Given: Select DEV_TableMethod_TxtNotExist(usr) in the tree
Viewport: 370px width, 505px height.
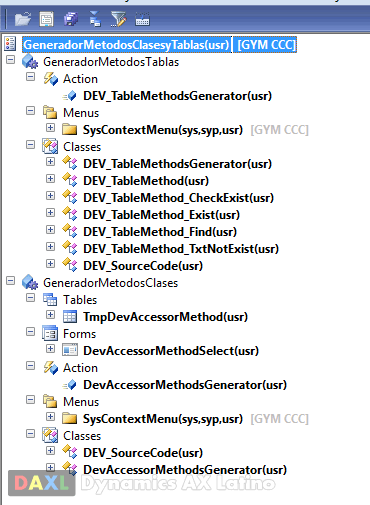Looking at the screenshot, I should coord(181,249).
